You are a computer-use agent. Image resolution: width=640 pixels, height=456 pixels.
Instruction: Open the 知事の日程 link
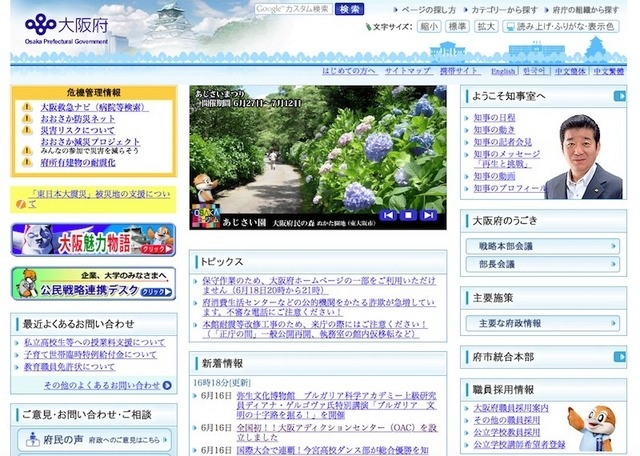point(494,118)
